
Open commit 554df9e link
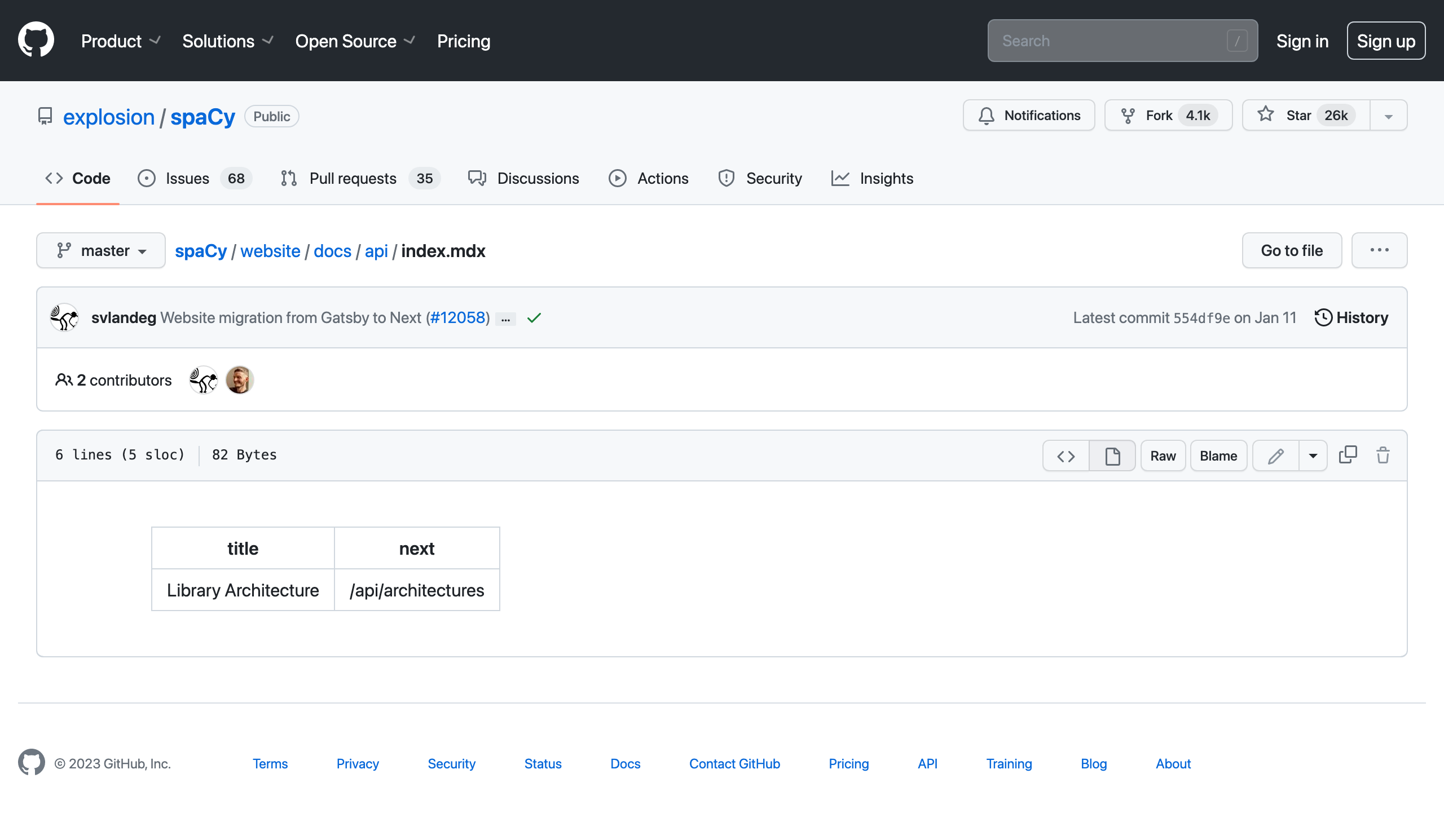1201,318
